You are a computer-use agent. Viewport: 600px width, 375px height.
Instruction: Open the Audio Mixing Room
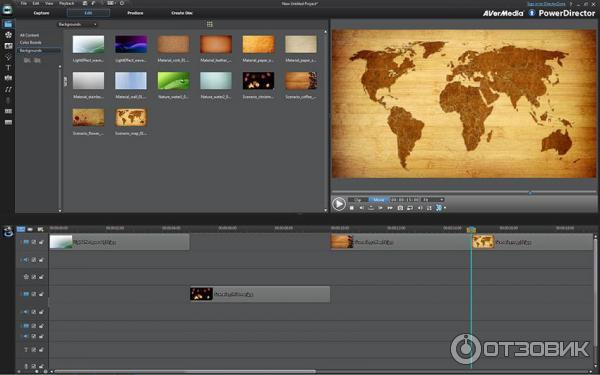tap(8, 89)
